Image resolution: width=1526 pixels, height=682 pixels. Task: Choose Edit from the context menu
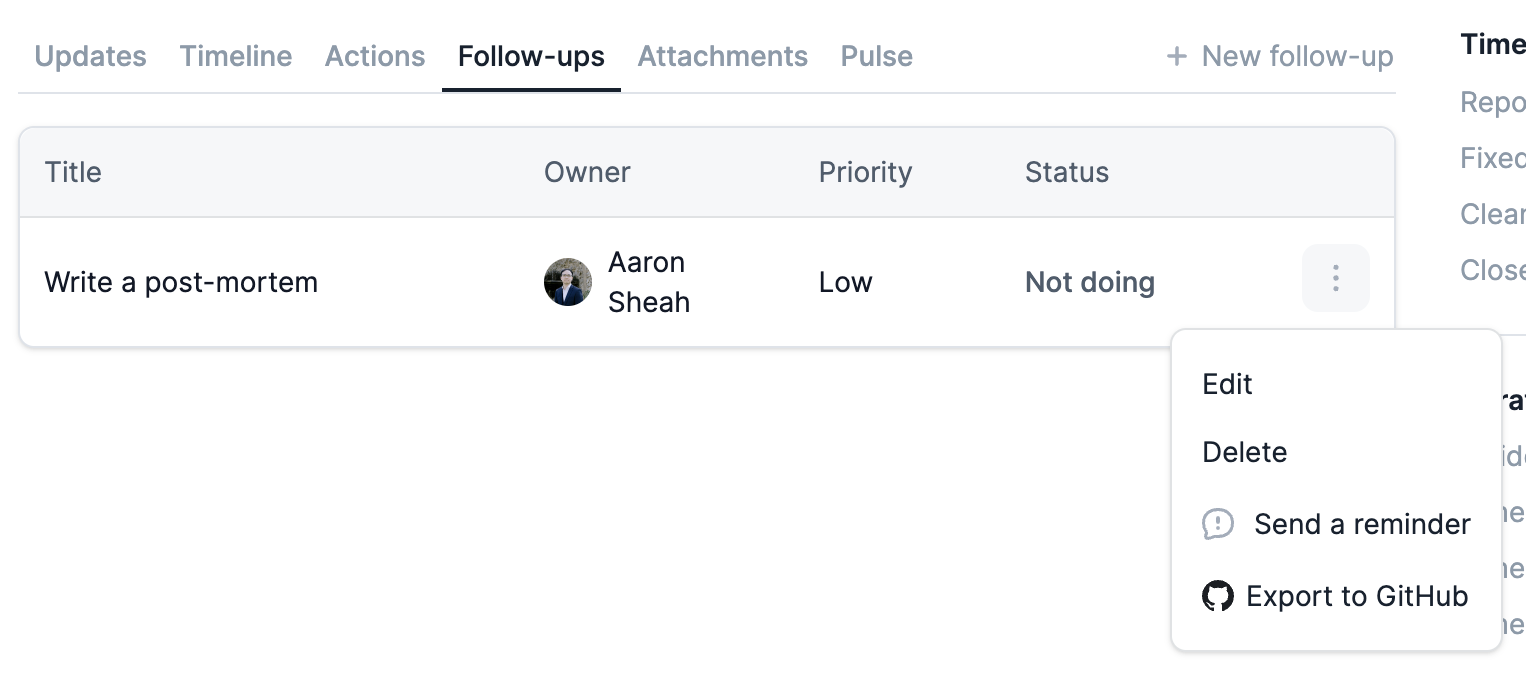(1227, 385)
